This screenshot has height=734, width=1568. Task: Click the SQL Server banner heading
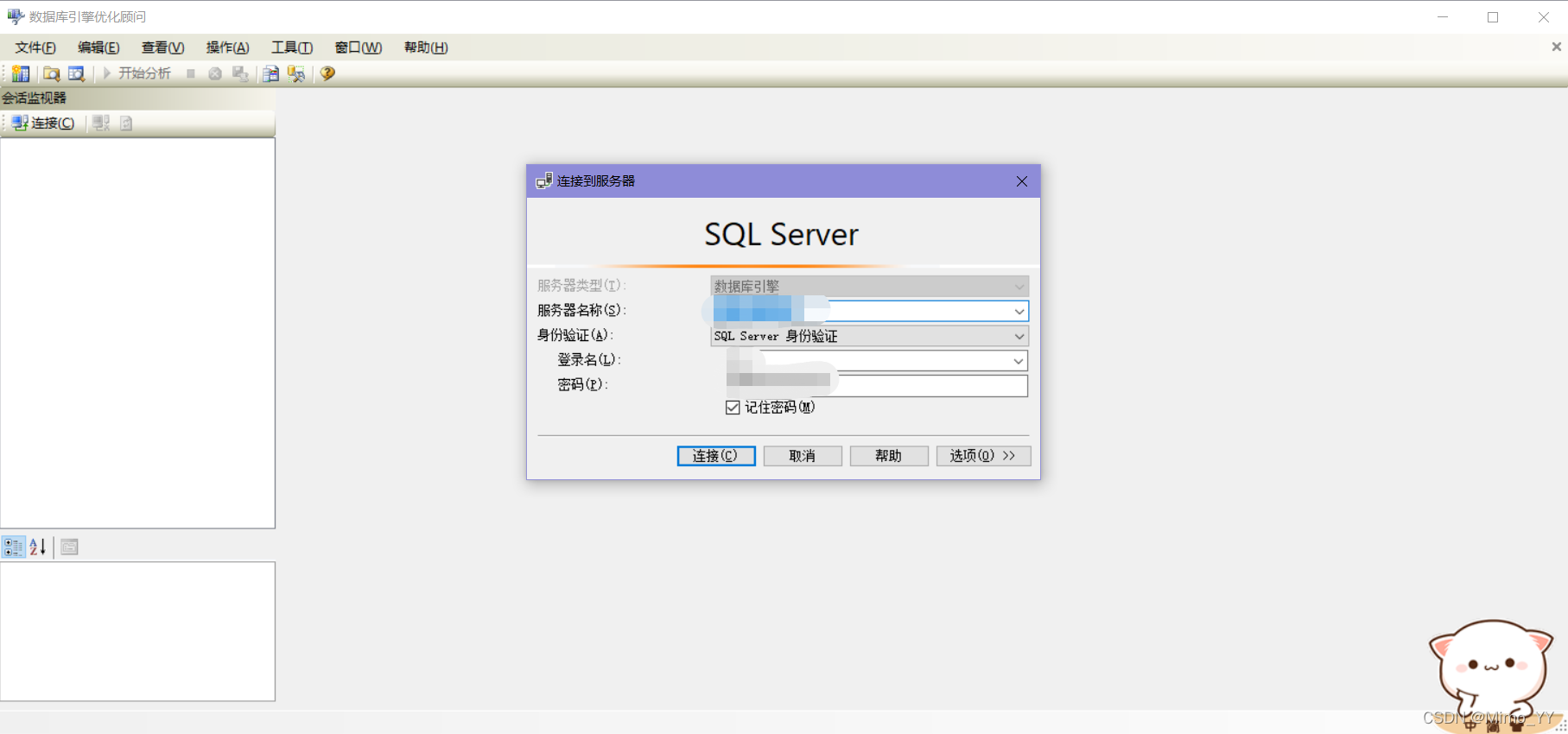pos(782,235)
